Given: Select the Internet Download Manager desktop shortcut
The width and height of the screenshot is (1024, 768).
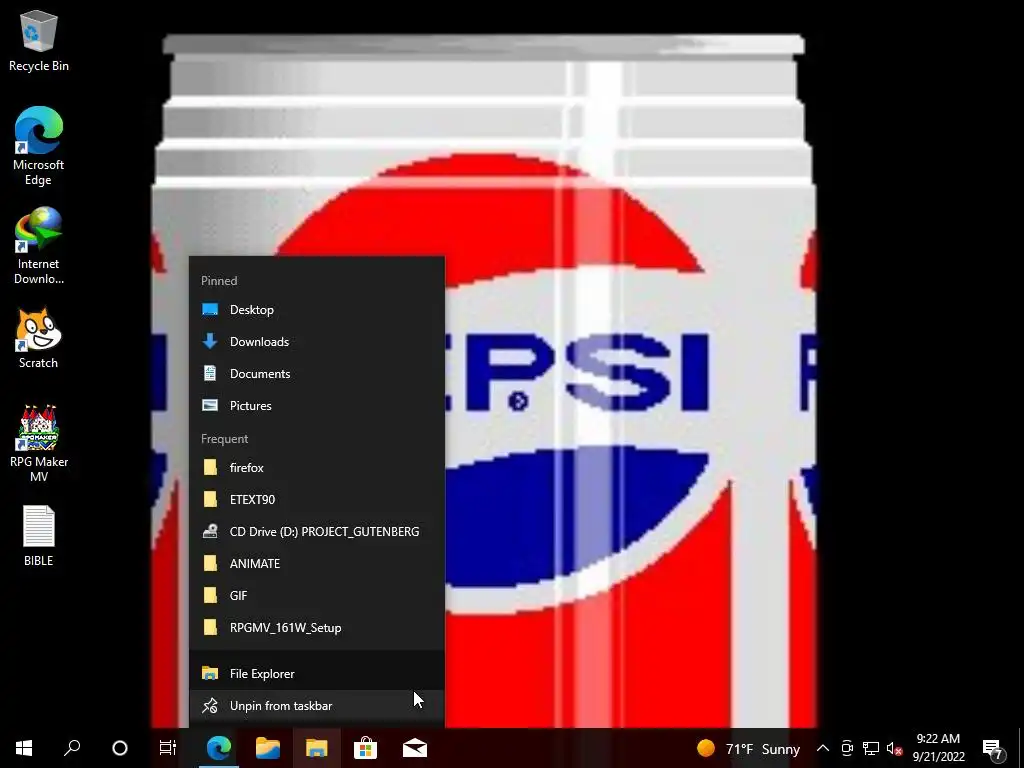Looking at the screenshot, I should pyautogui.click(x=39, y=246).
